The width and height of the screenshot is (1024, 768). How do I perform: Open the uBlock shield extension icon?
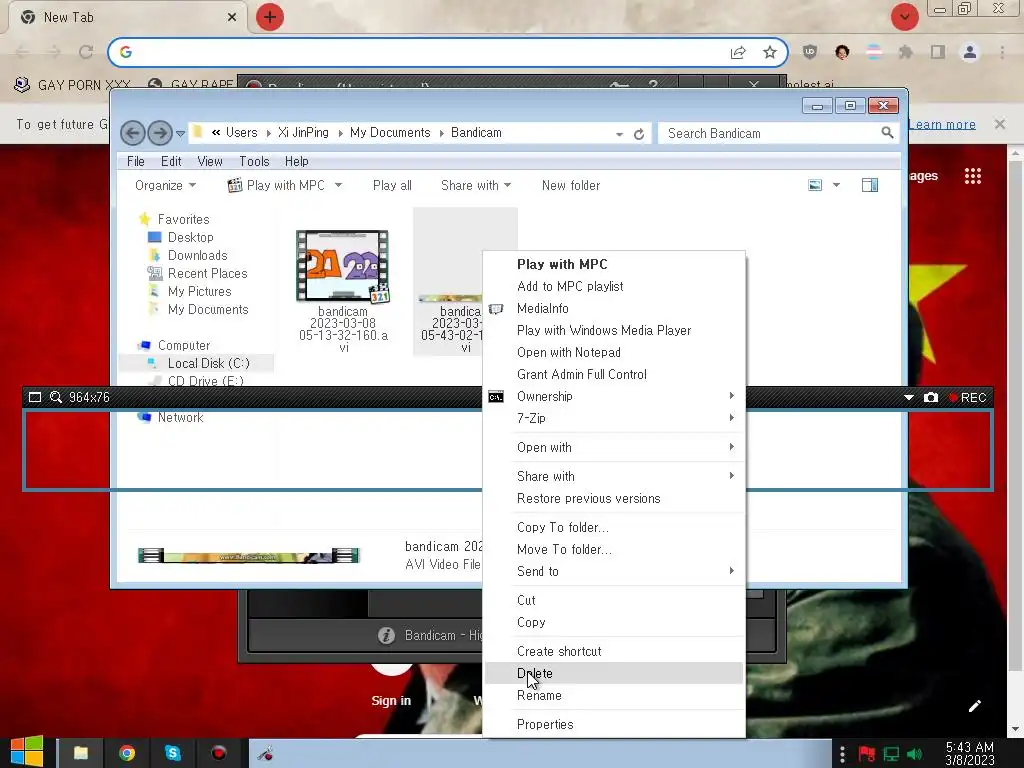pyautogui.click(x=810, y=52)
